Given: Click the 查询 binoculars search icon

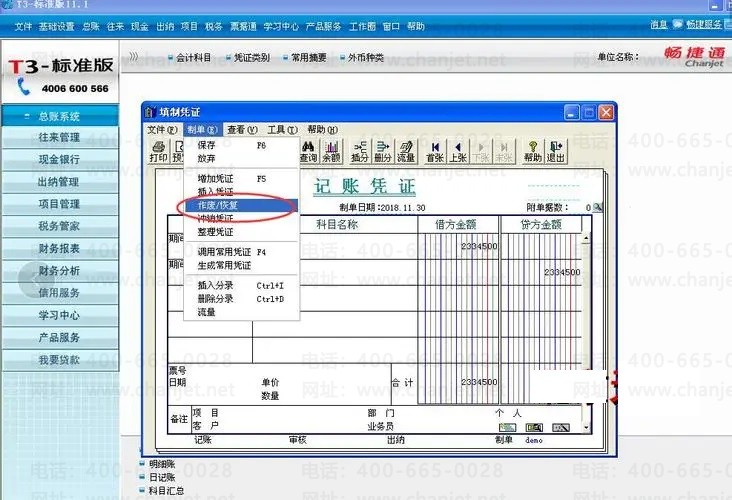Looking at the screenshot, I should tap(308, 151).
